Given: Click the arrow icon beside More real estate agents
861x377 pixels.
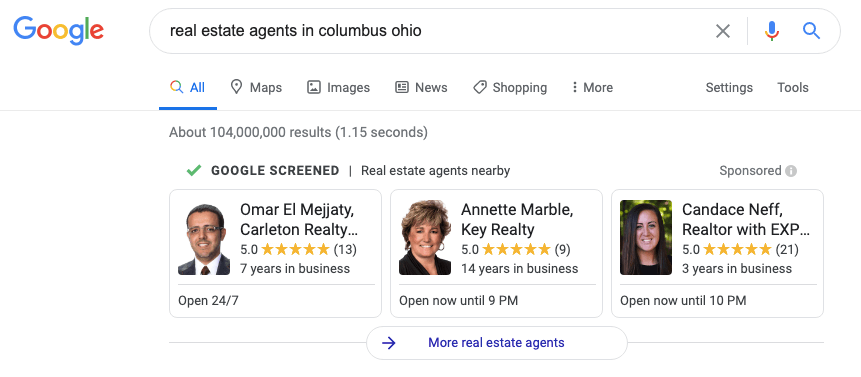Looking at the screenshot, I should point(389,343).
